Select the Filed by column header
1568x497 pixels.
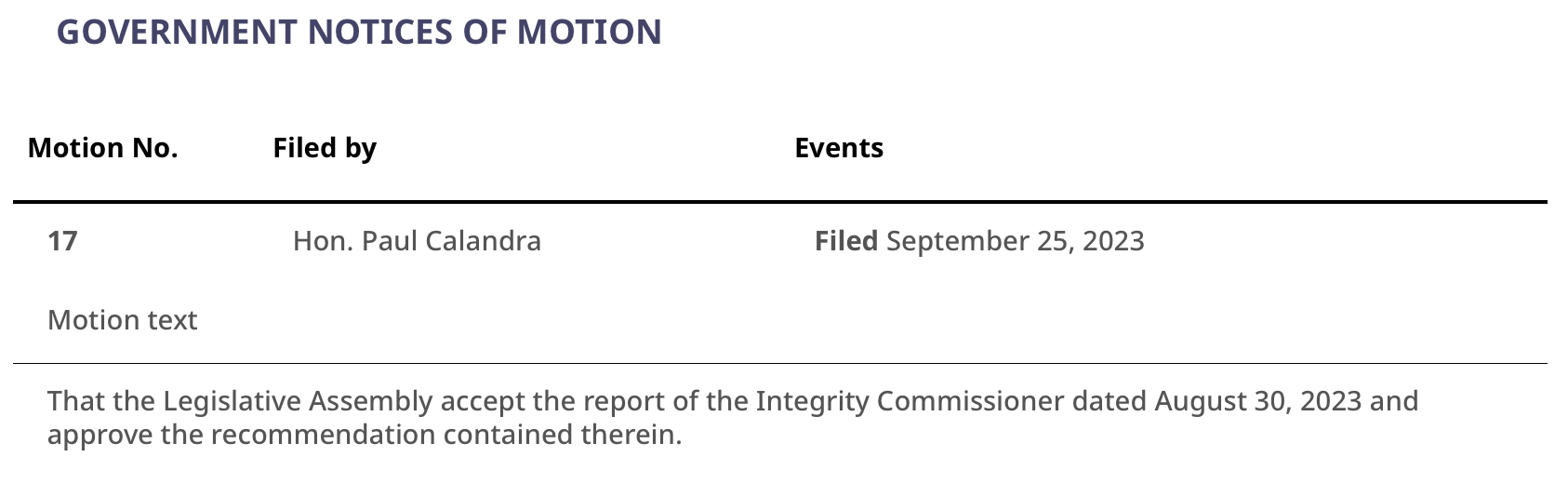(325, 148)
